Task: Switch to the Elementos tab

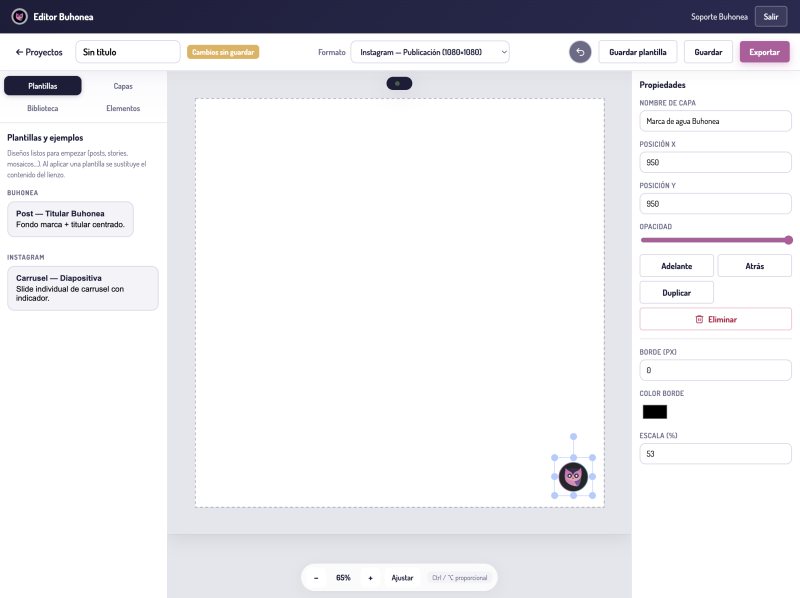Action: tap(123, 108)
